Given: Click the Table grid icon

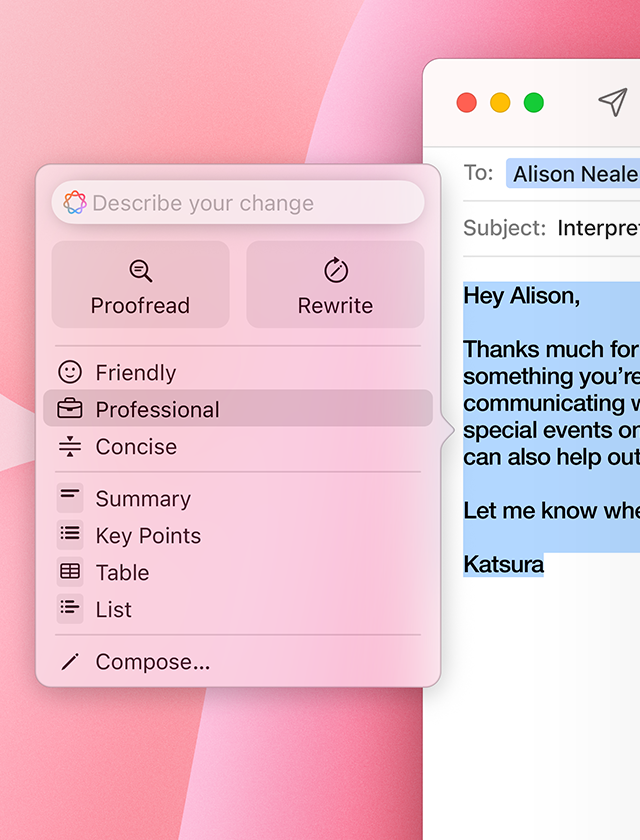Looking at the screenshot, I should [70, 572].
